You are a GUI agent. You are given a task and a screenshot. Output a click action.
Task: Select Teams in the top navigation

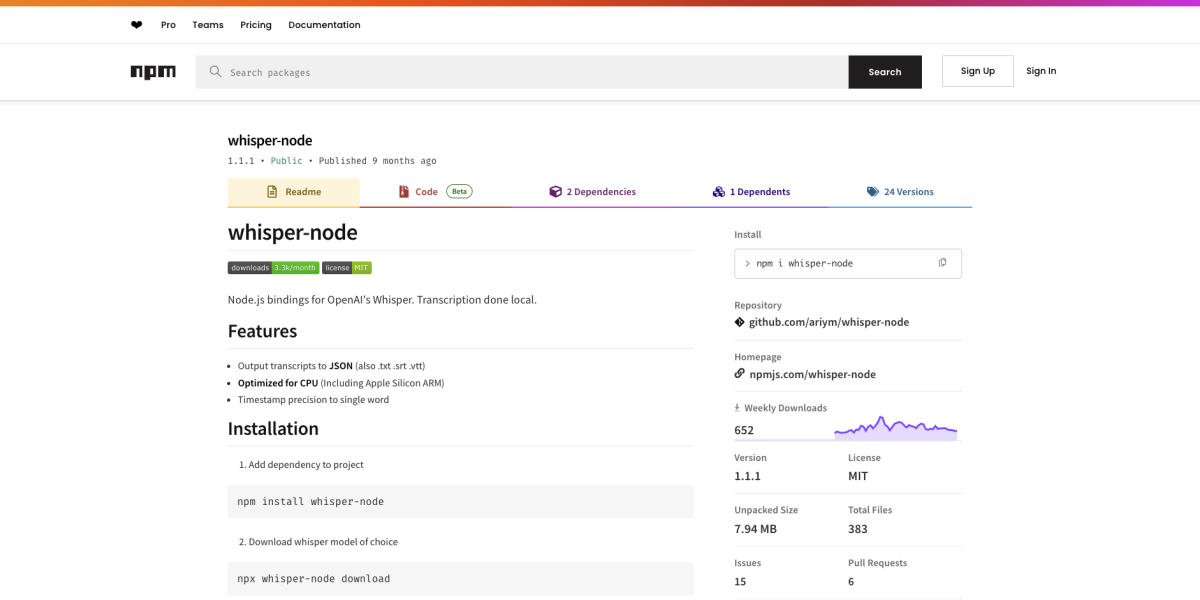207,24
